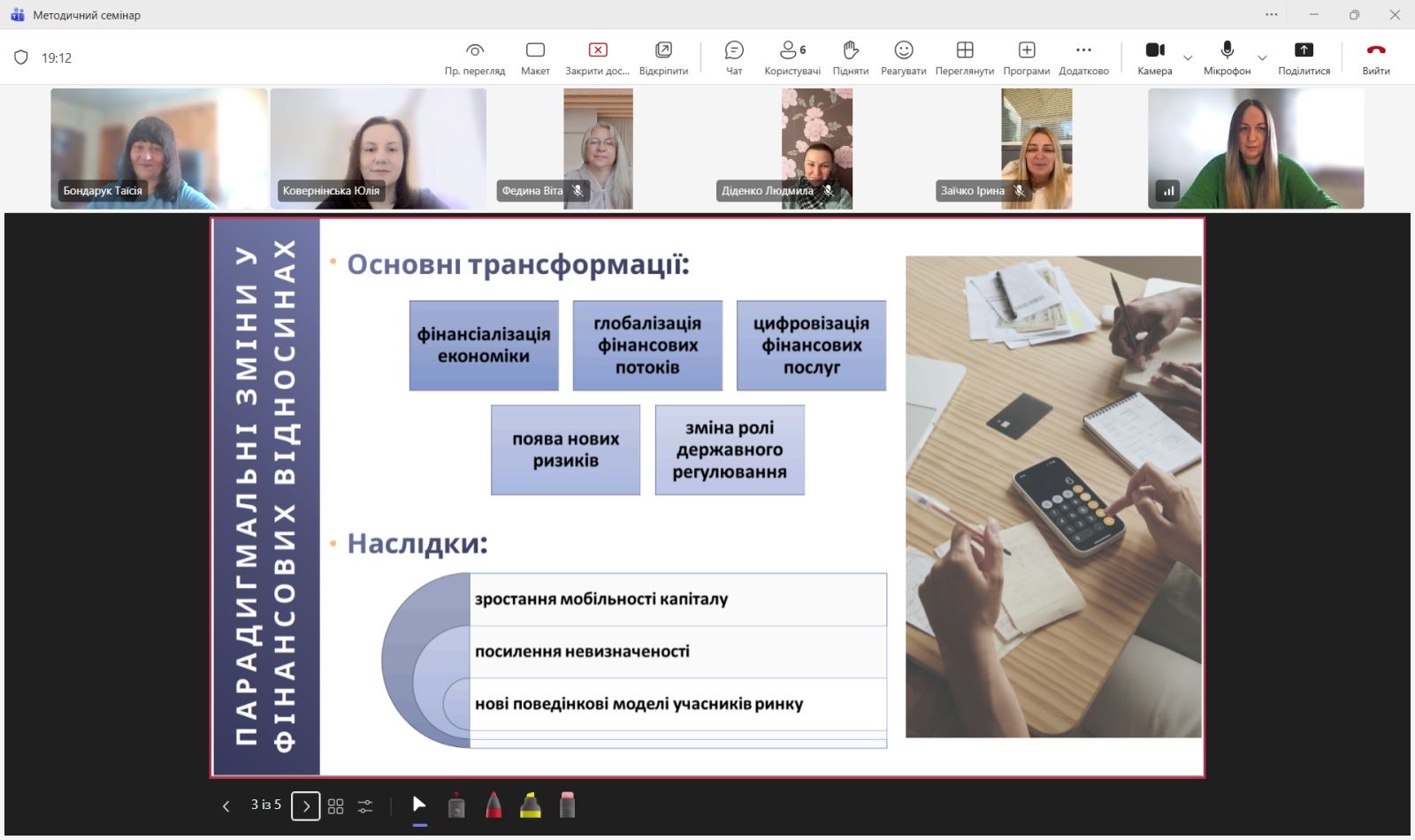Viewport: 1415px width, 840px height.
Task: Open the Макет layout menu
Action: [535, 57]
